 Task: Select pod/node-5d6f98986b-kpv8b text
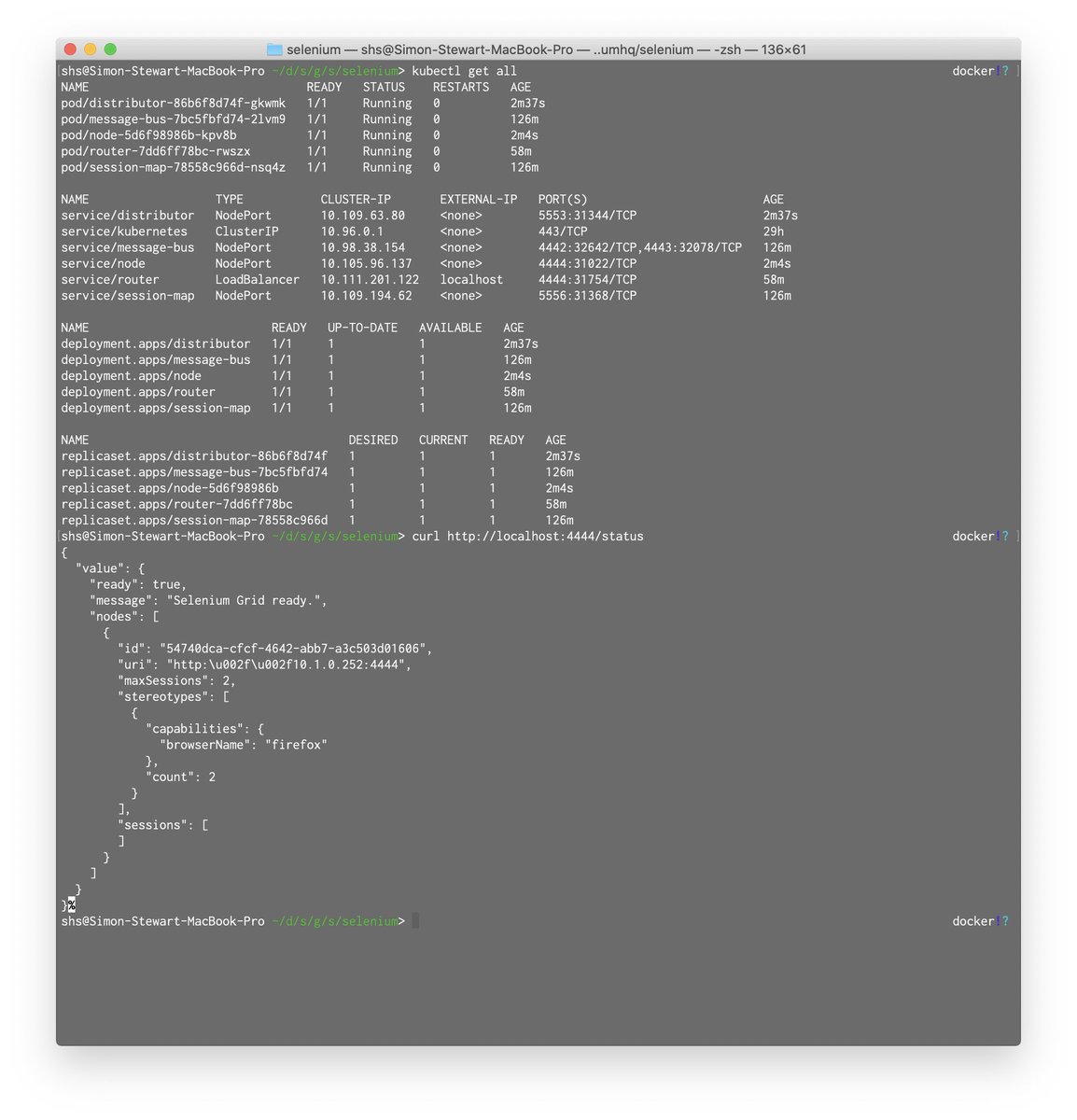coord(148,135)
